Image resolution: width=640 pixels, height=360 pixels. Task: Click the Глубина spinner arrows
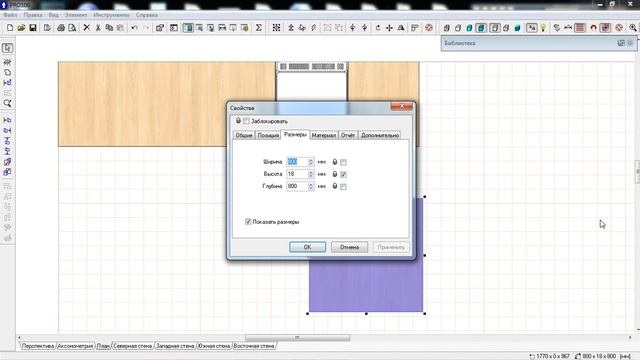pyautogui.click(x=311, y=187)
